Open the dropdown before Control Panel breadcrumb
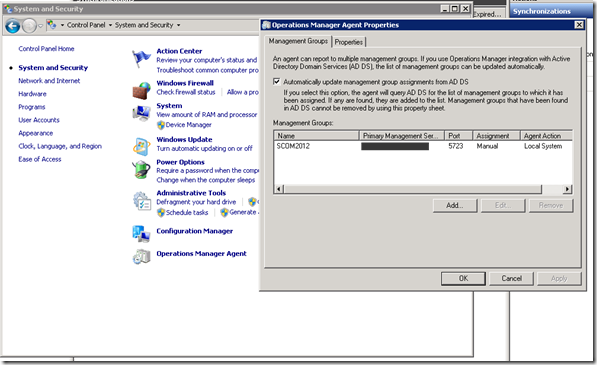This screenshot has width=597, height=365. (x=62, y=25)
